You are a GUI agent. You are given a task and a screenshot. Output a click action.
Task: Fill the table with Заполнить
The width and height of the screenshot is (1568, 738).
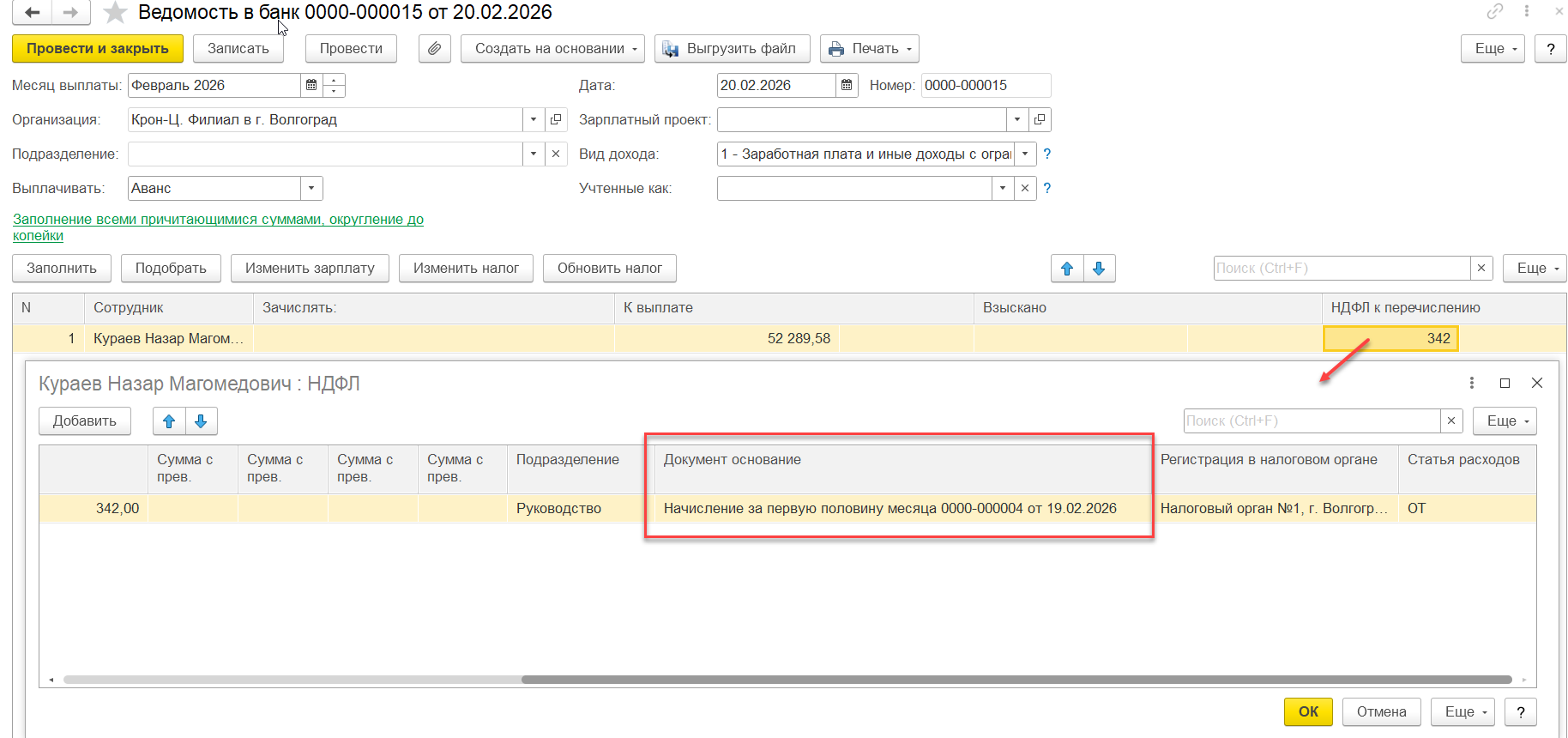[x=62, y=269]
